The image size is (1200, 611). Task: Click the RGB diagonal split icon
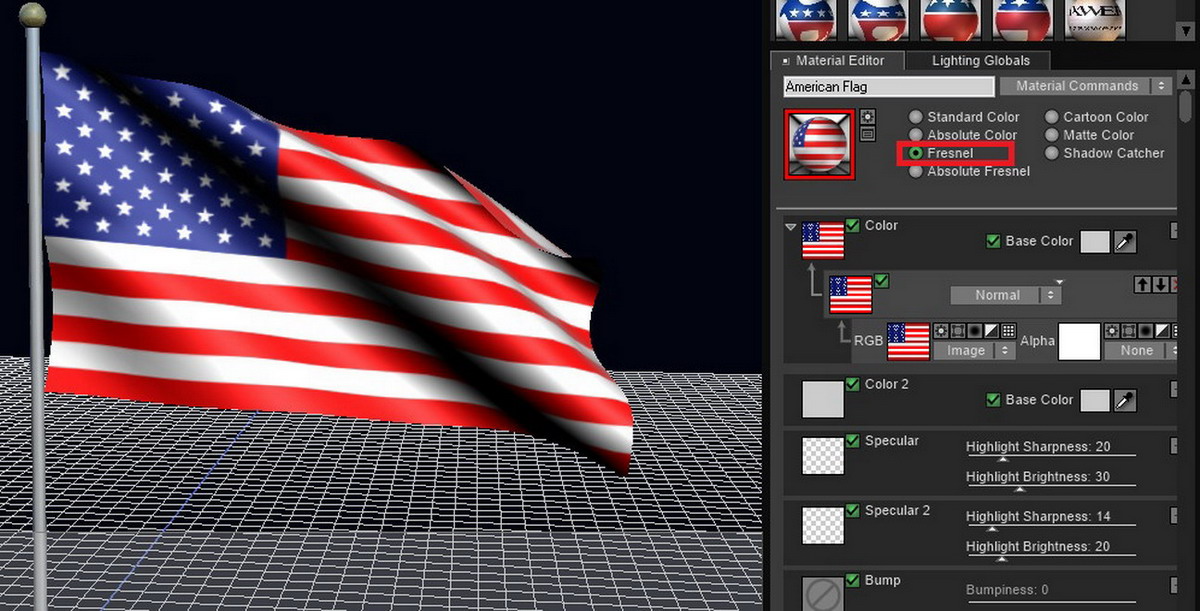[x=991, y=331]
